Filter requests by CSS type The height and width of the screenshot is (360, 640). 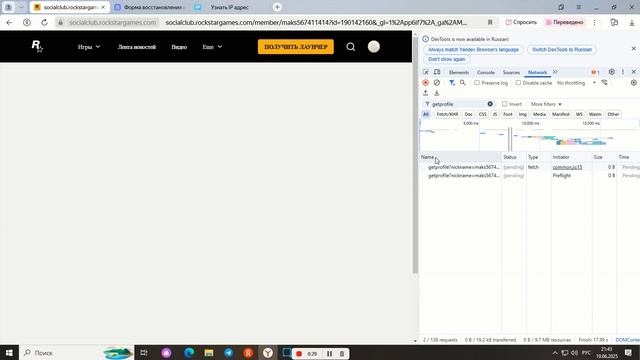point(482,114)
